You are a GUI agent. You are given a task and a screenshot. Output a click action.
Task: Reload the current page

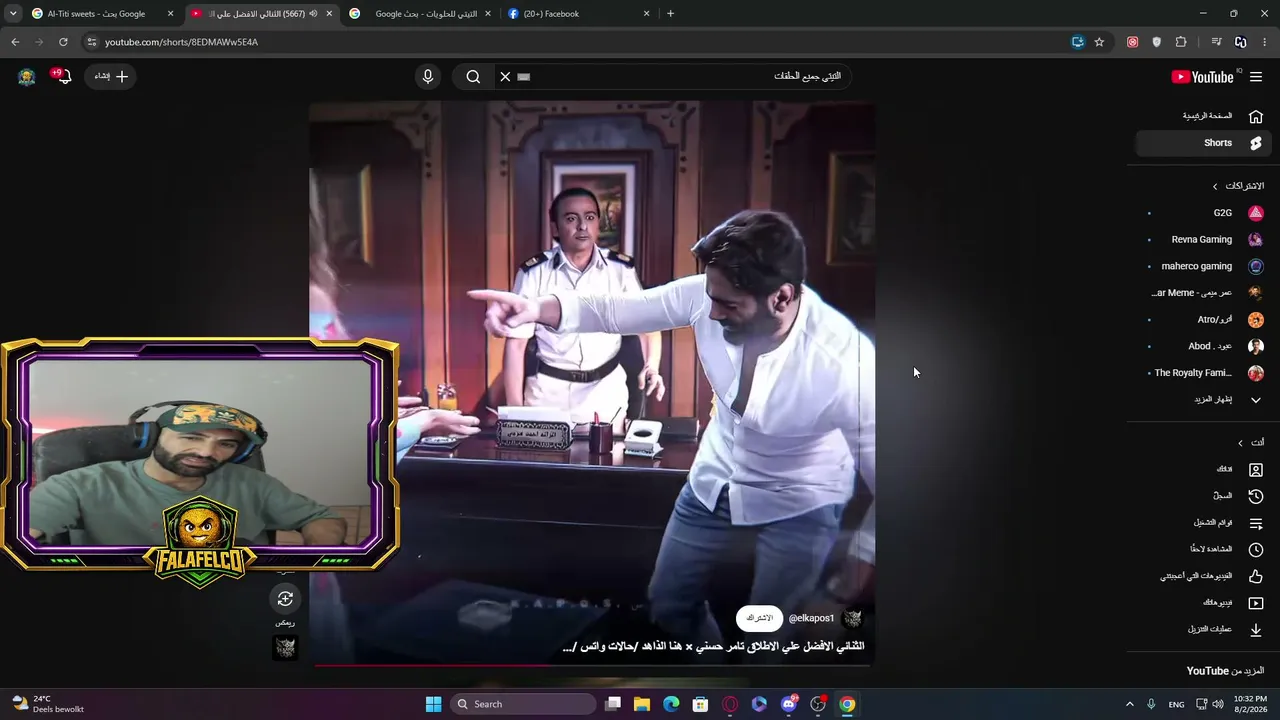[x=63, y=42]
